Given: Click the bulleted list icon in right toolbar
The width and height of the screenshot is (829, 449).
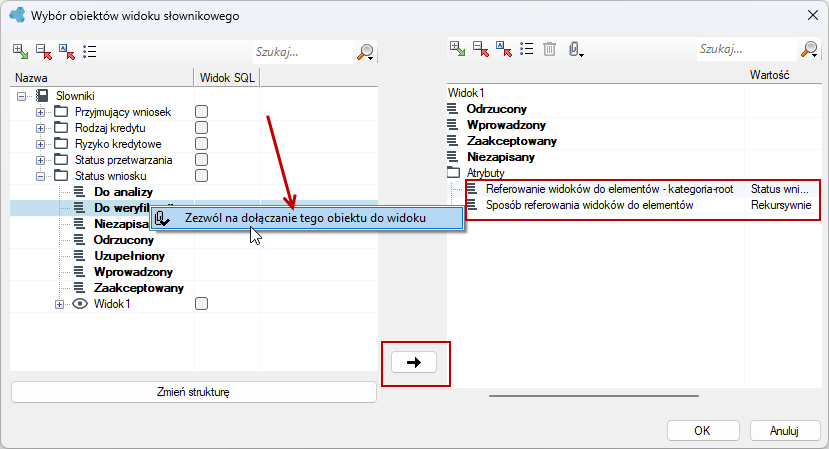Looking at the screenshot, I should [527, 49].
